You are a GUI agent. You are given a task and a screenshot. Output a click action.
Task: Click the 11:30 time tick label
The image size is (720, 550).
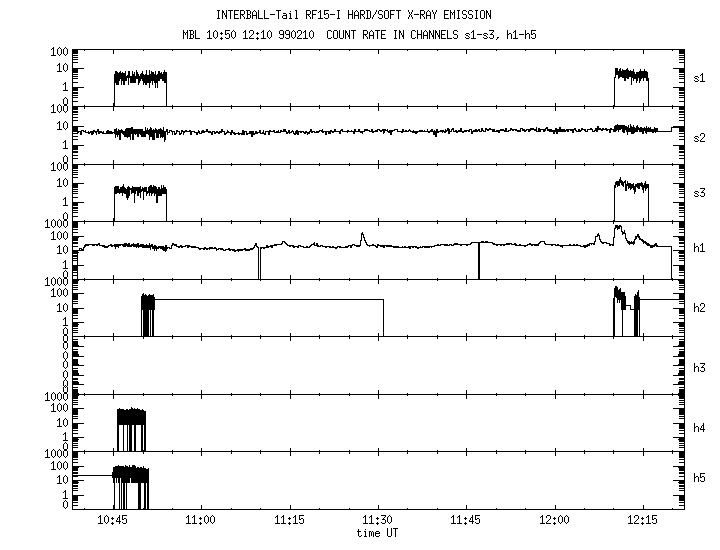[x=378, y=522]
